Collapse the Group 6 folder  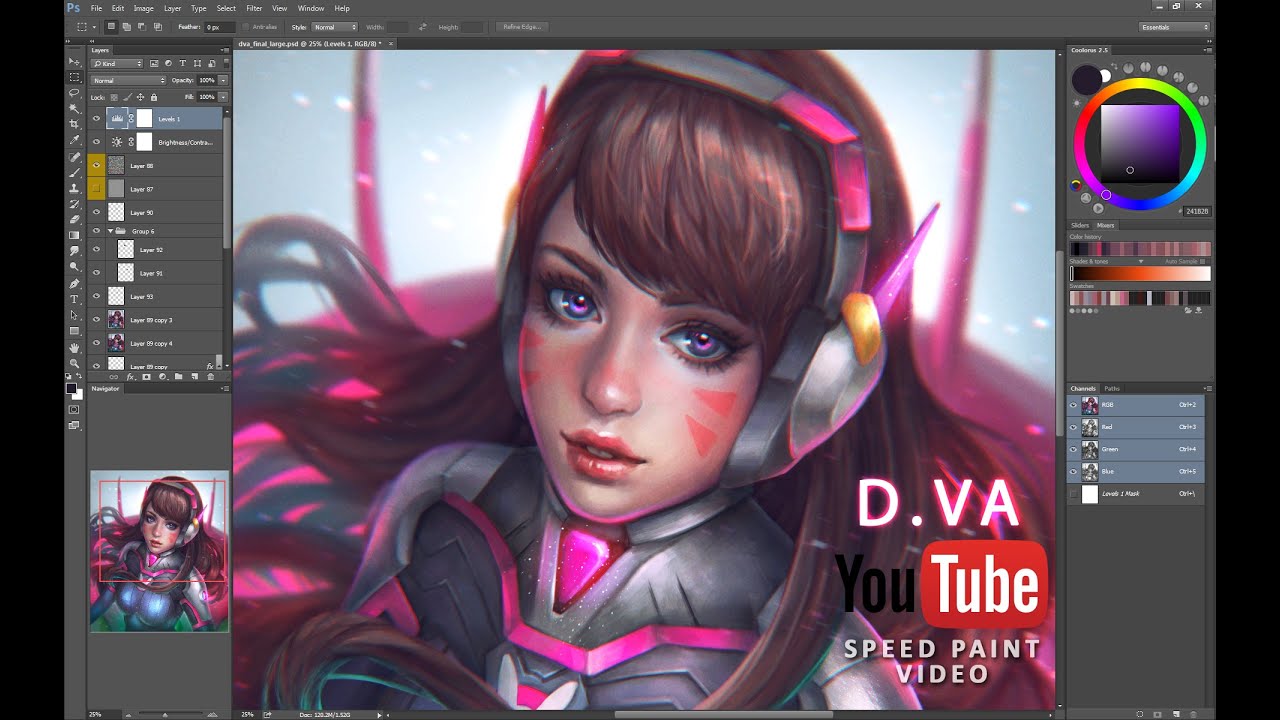coord(111,231)
